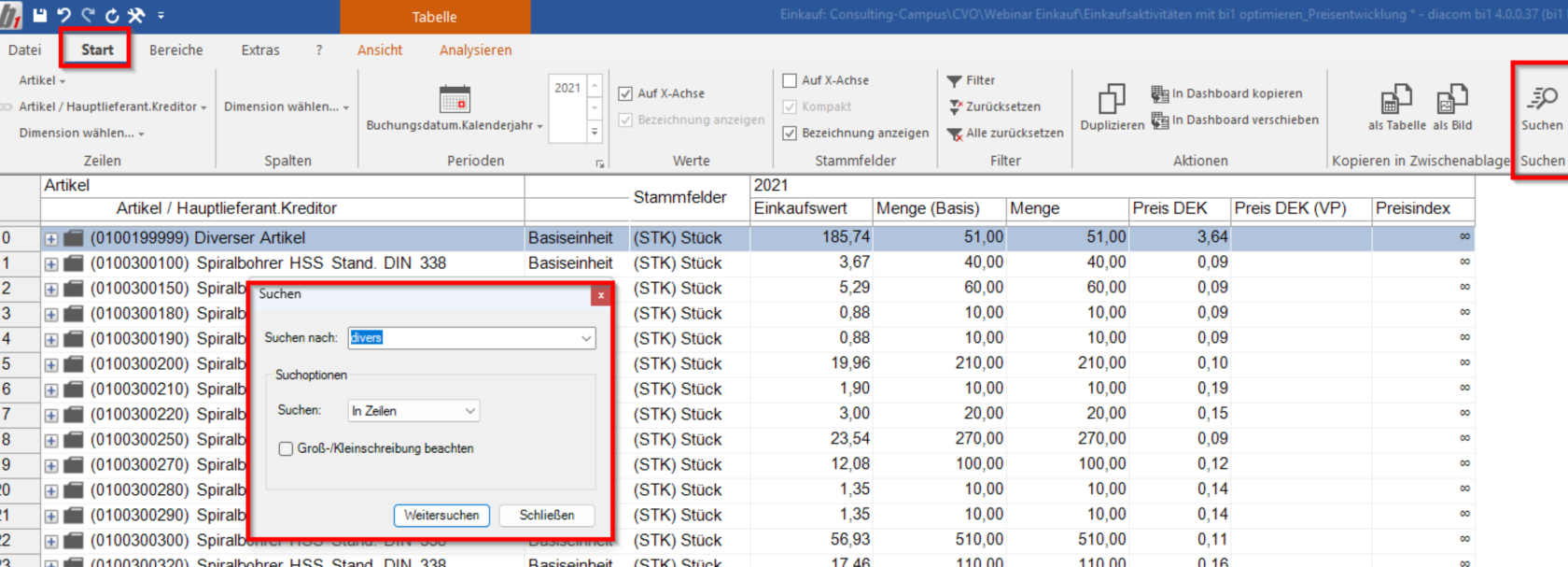
Task: Step year gallery up arrow
Action: 595,85
